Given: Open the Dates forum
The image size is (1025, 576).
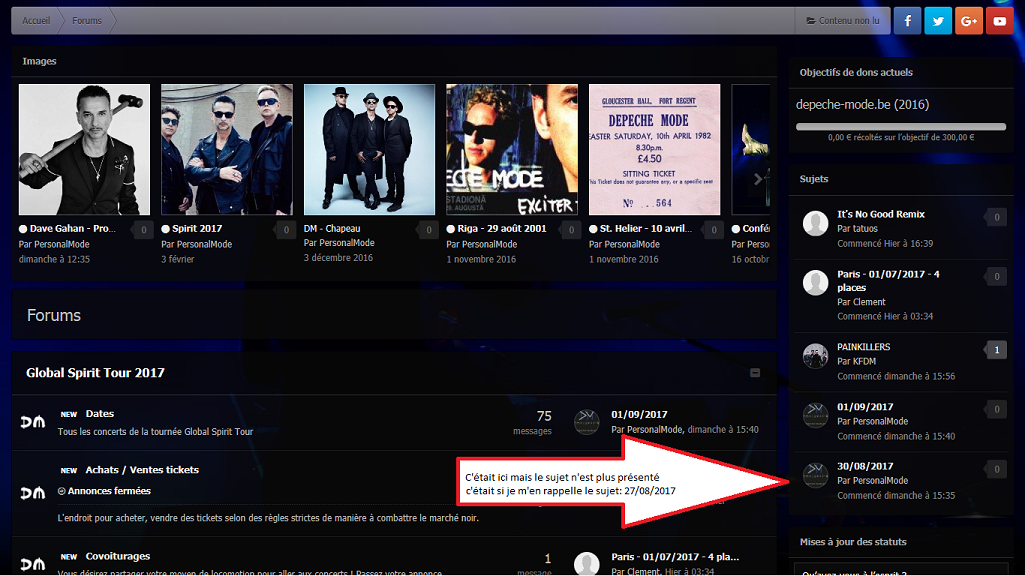Looking at the screenshot, I should pos(99,414).
